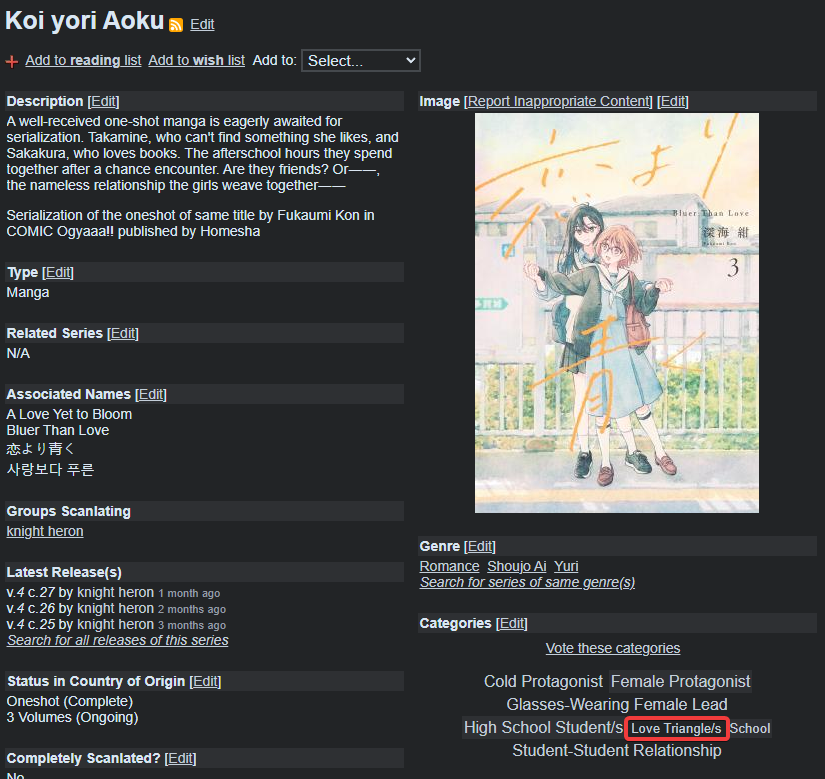Edit the Description section
Viewport: 825px width, 779px height.
[x=104, y=101]
